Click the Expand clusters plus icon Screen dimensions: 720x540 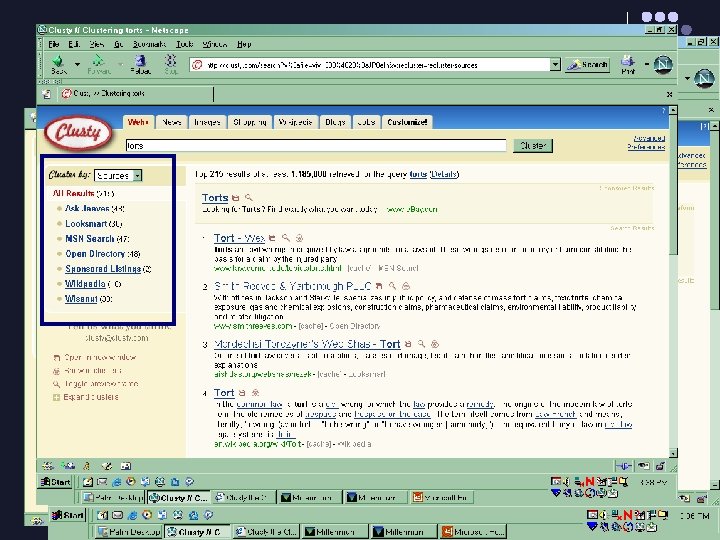tap(56, 398)
